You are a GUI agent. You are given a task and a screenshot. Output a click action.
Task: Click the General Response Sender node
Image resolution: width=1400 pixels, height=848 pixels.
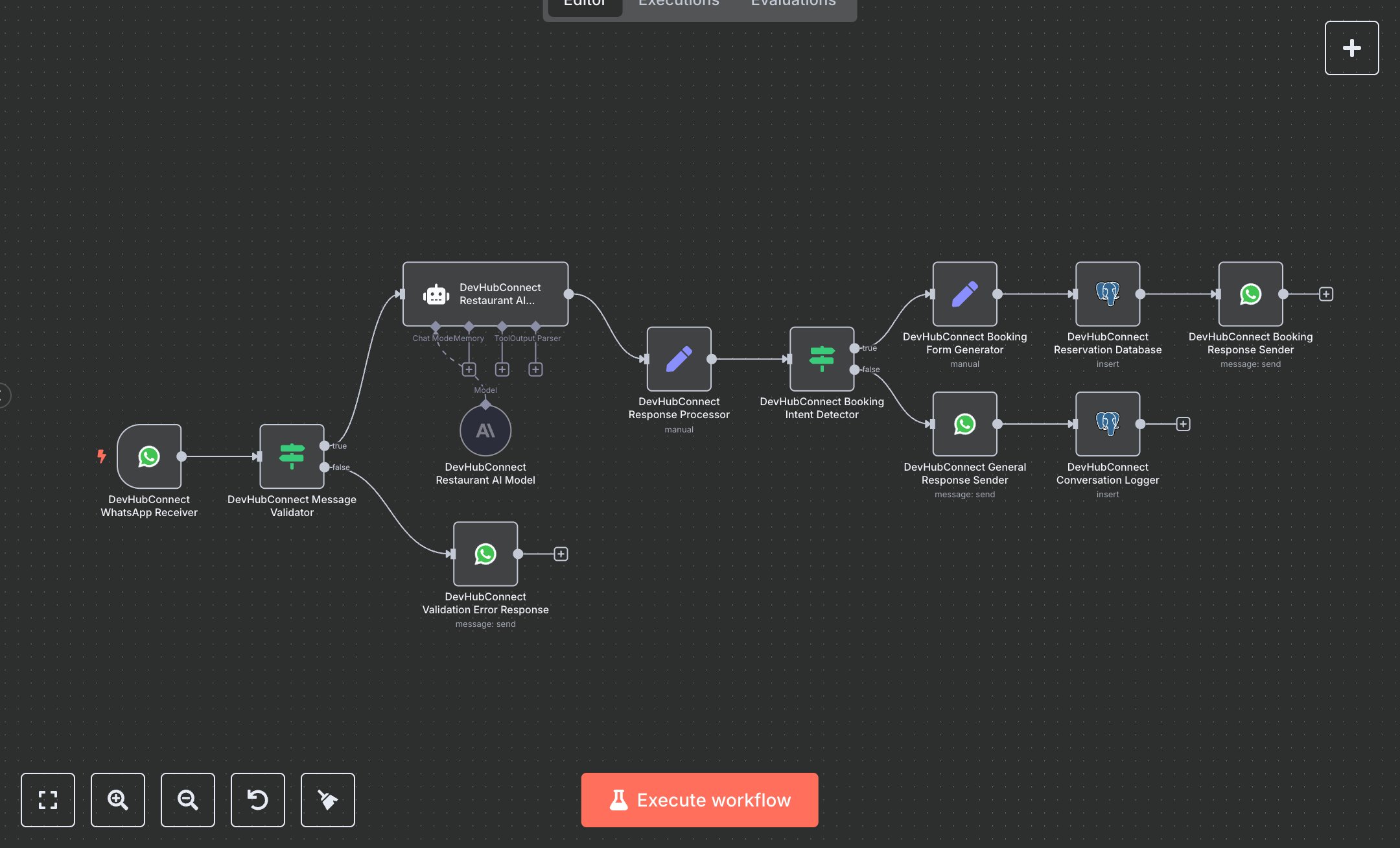tap(964, 423)
